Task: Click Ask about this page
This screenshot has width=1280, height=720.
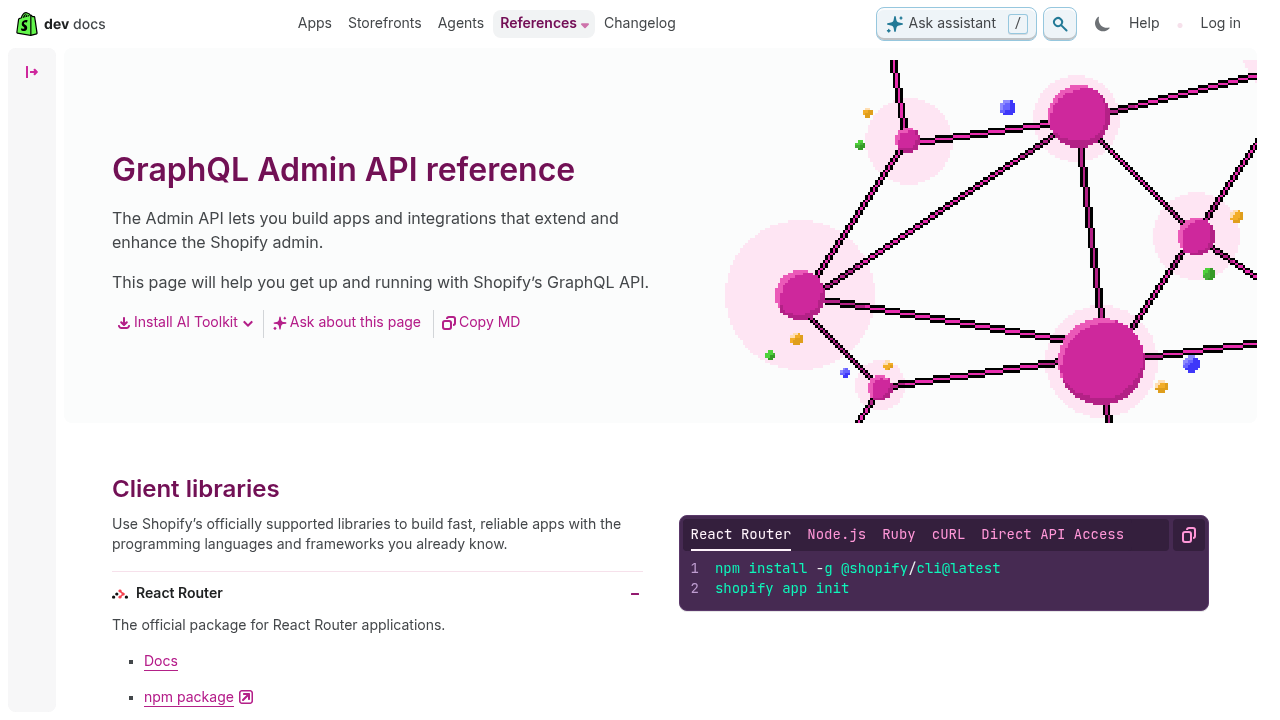Action: coord(347,322)
